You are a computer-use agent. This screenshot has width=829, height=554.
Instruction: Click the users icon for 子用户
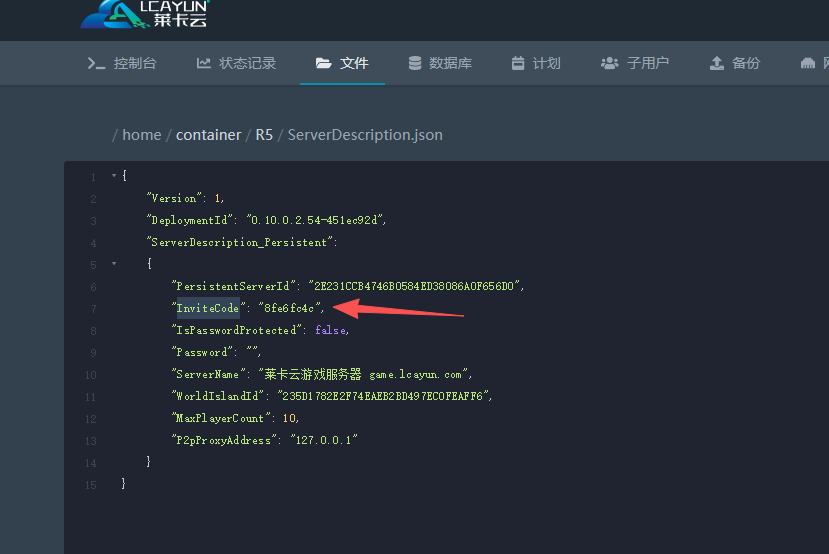pyautogui.click(x=609, y=63)
